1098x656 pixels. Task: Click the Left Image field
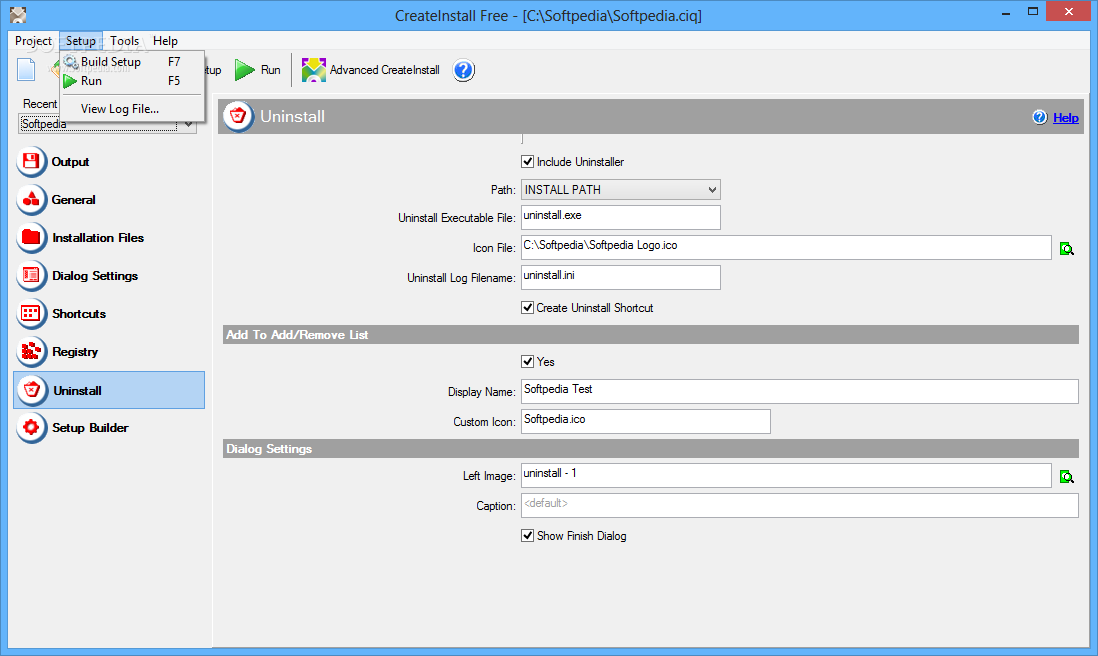(786, 475)
